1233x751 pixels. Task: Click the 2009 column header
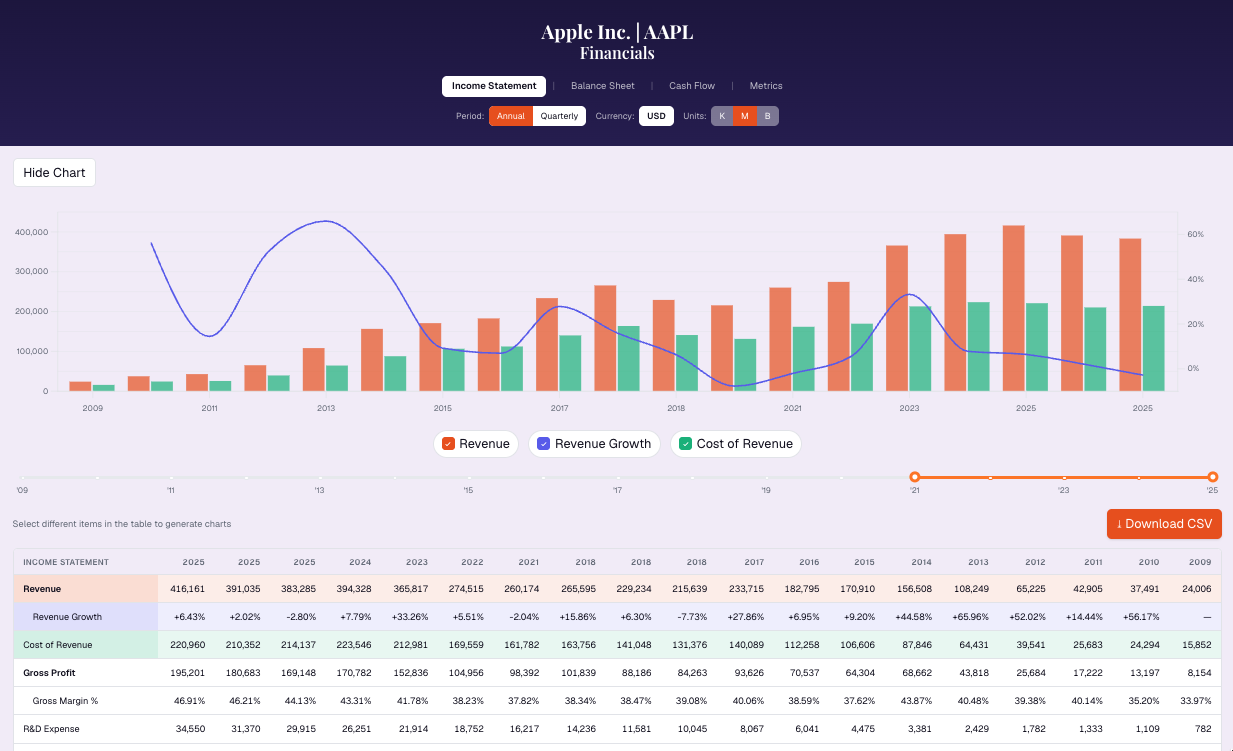[1200, 562]
